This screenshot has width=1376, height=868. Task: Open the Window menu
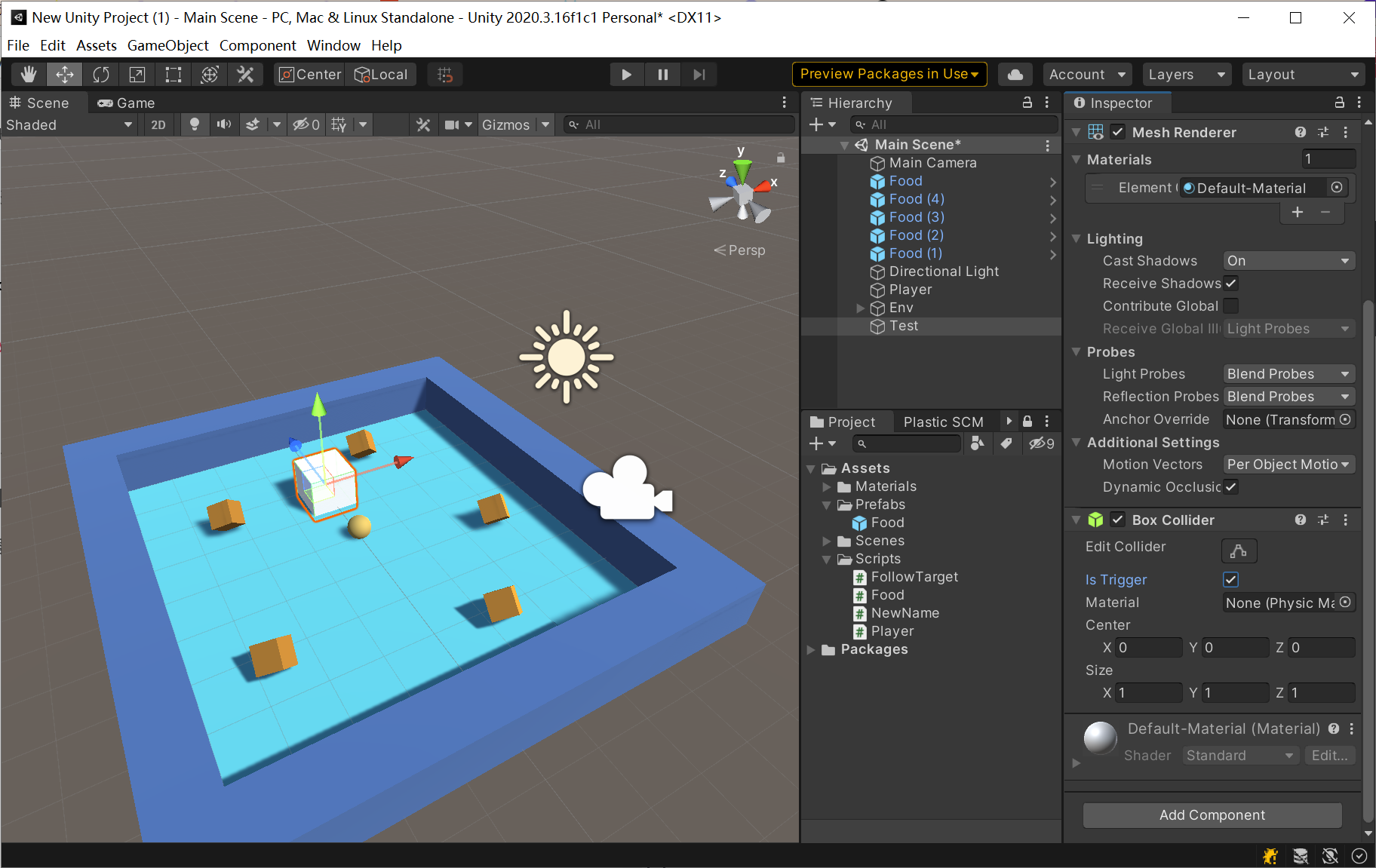333,45
